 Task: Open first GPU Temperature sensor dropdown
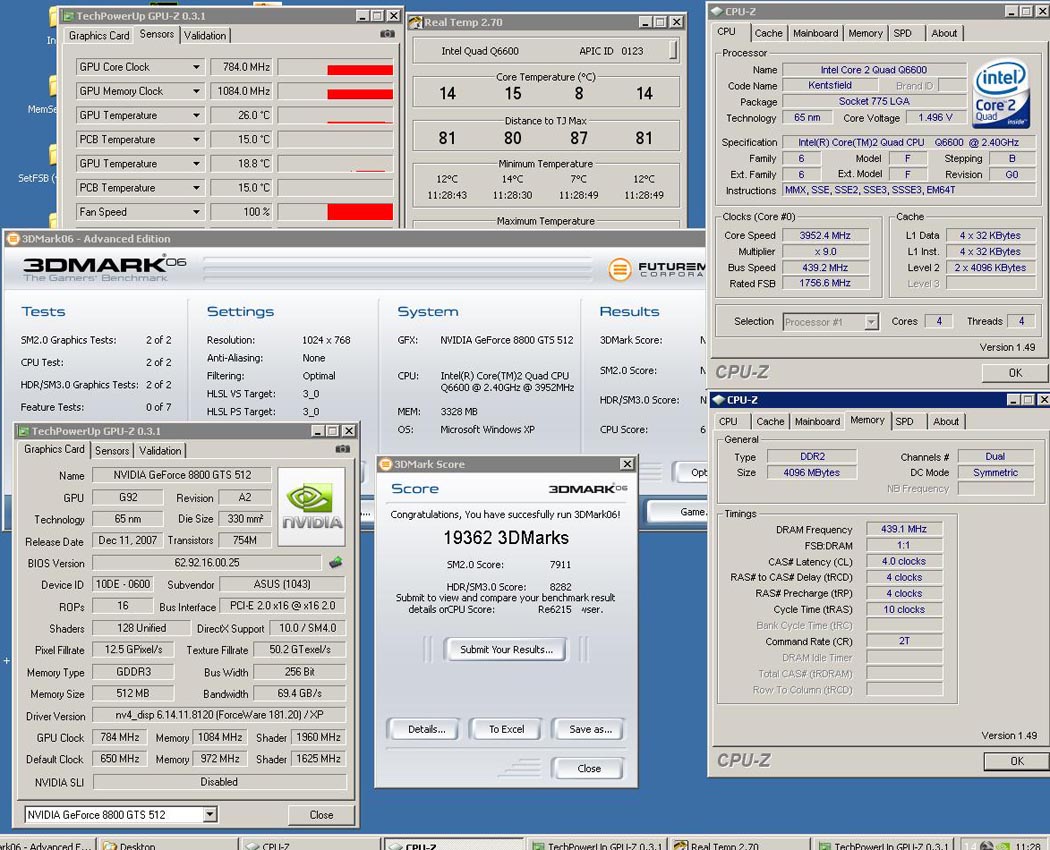click(x=196, y=115)
